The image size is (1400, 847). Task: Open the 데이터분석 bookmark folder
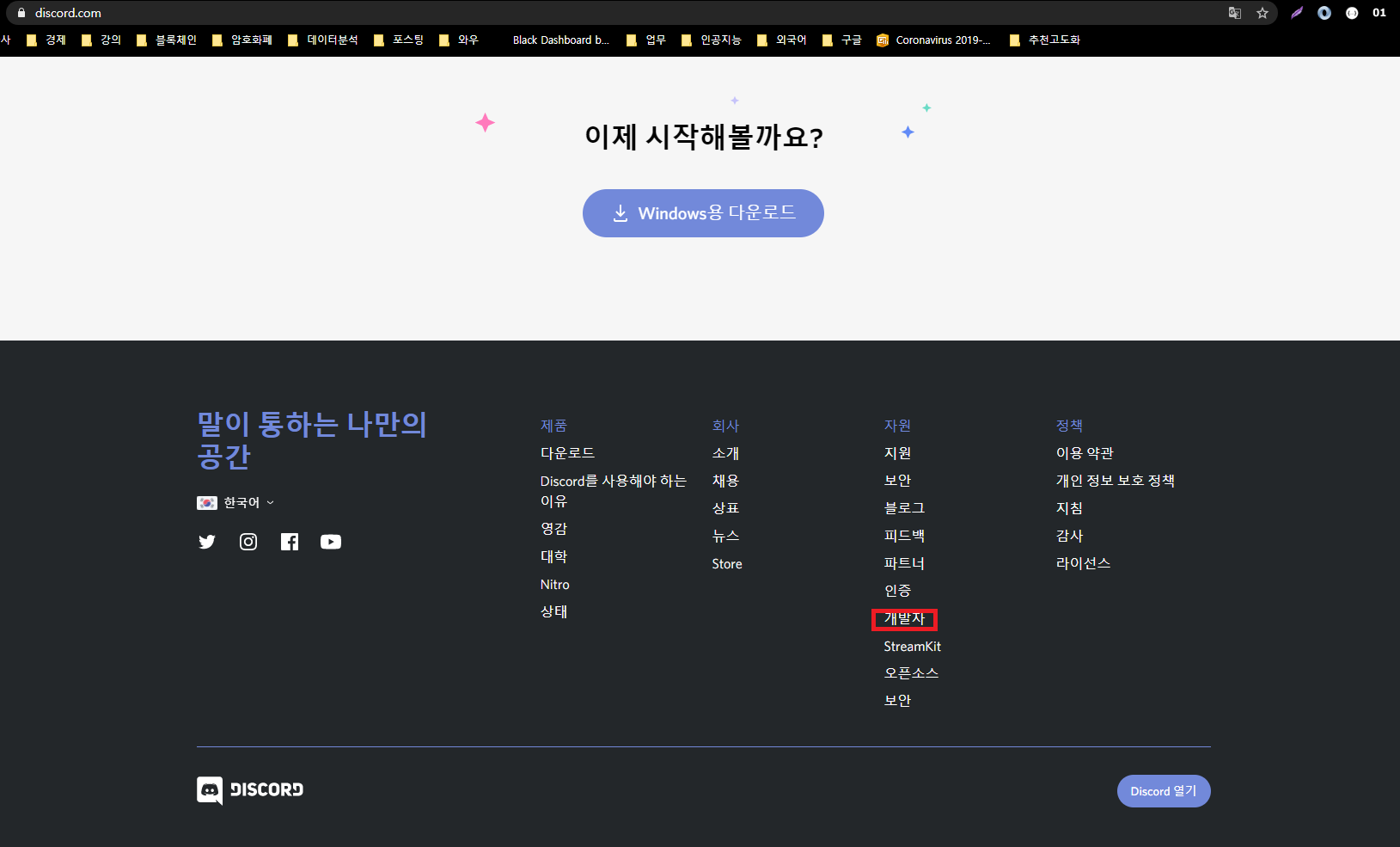click(x=323, y=40)
